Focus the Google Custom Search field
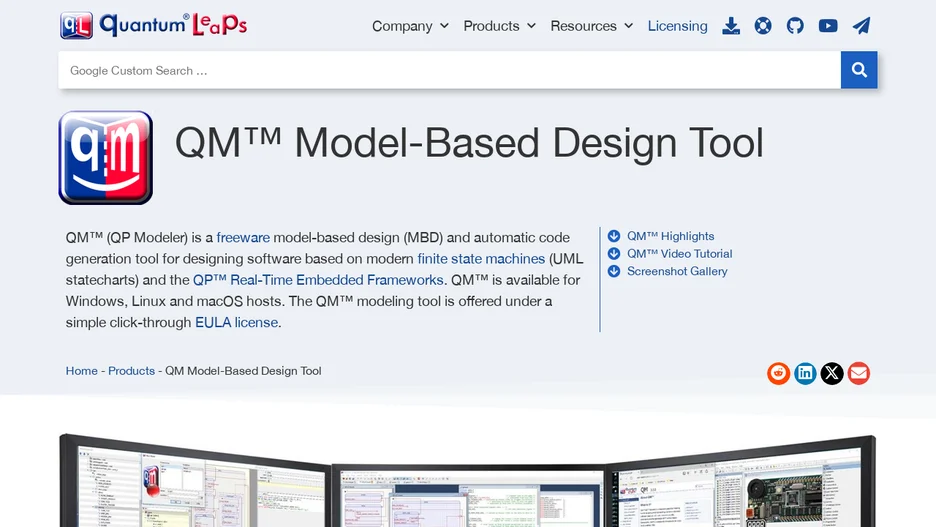 449,70
